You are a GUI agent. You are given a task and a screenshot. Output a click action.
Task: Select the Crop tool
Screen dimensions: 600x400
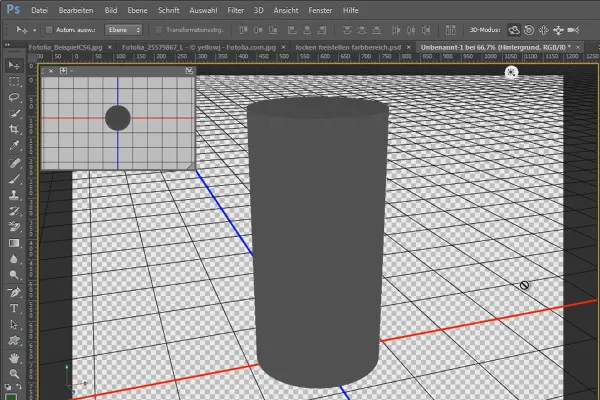(x=14, y=129)
